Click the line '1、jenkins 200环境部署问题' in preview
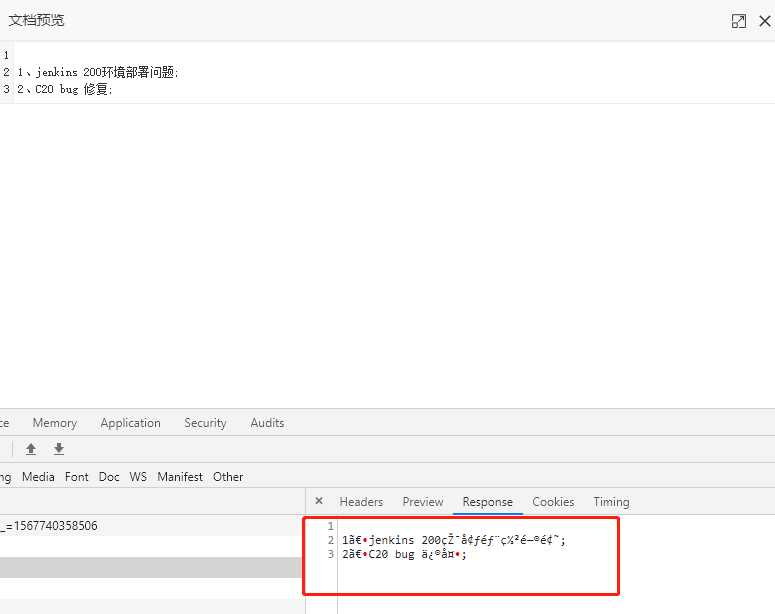The image size is (775, 614). [98, 72]
